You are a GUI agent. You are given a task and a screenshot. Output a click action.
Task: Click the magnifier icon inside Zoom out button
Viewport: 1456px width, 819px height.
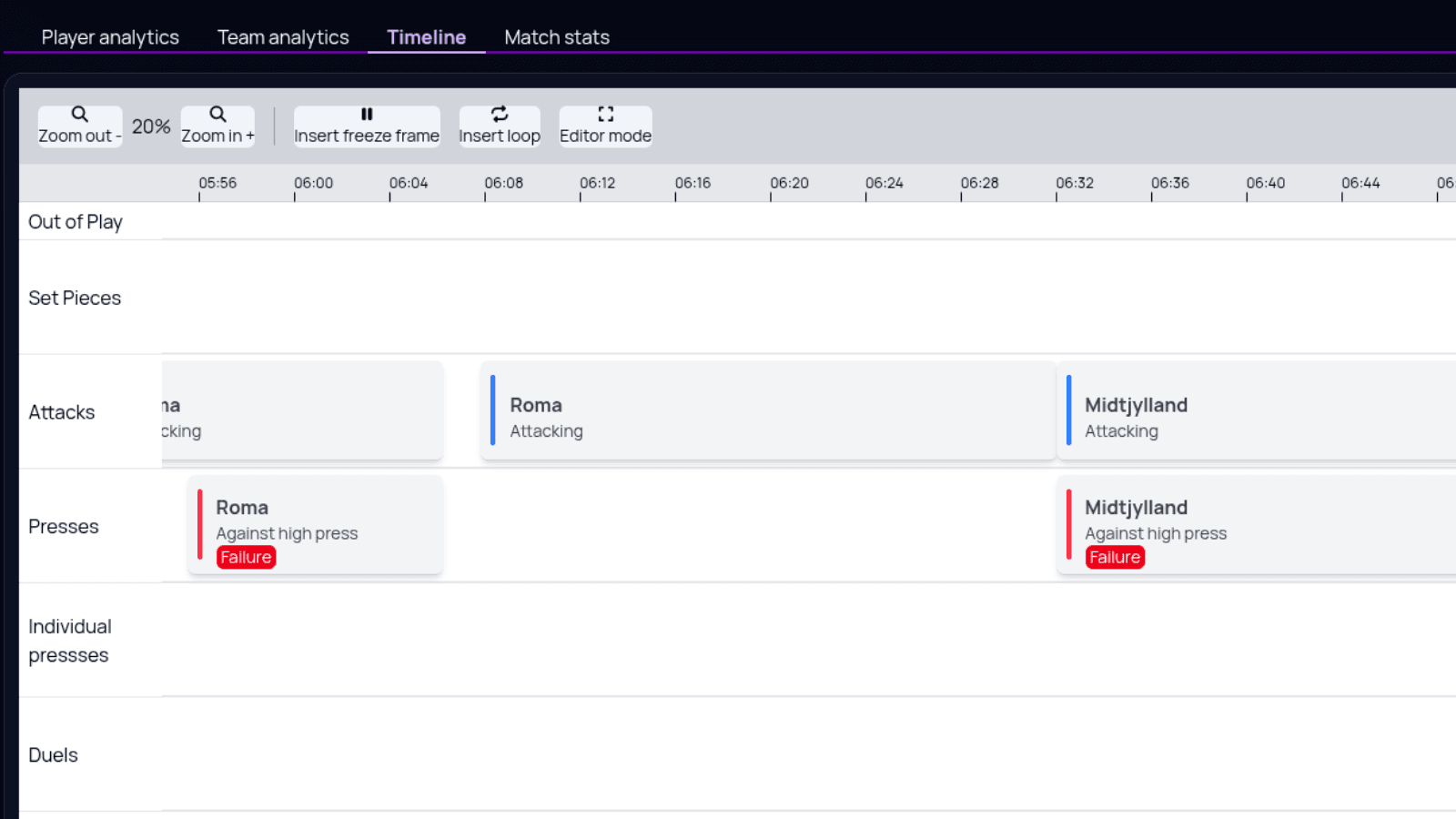(78, 114)
